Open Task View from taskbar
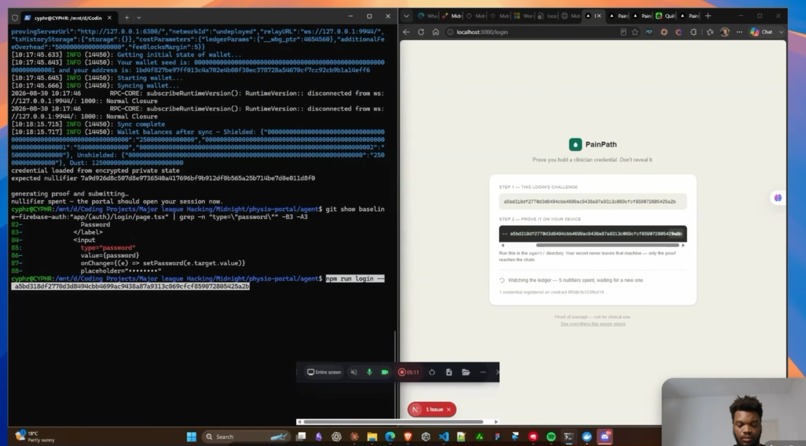The width and height of the screenshot is (806, 446). pyautogui.click(x=301, y=437)
